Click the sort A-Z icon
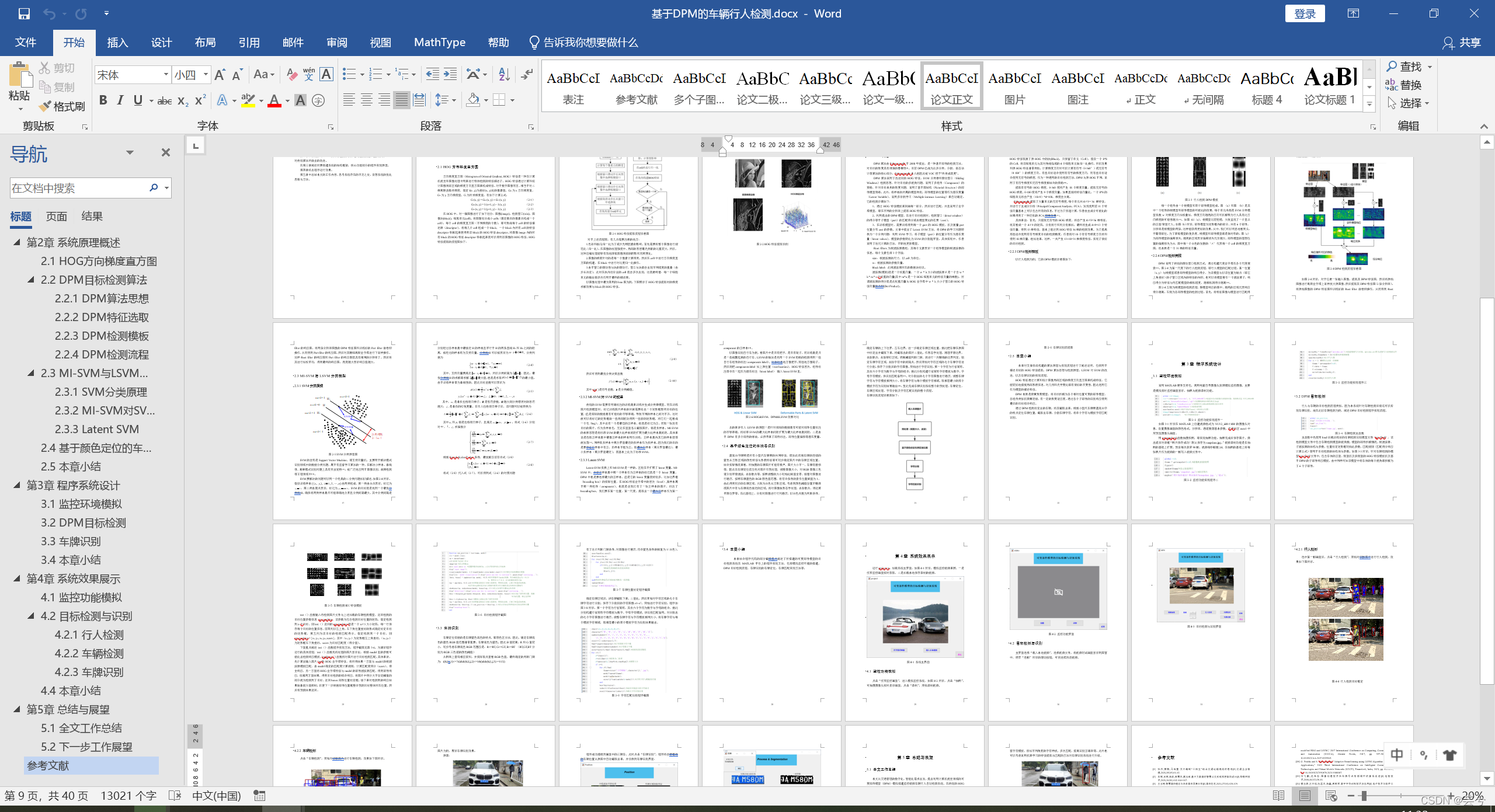Viewport: 1495px width, 812px height. (x=504, y=74)
